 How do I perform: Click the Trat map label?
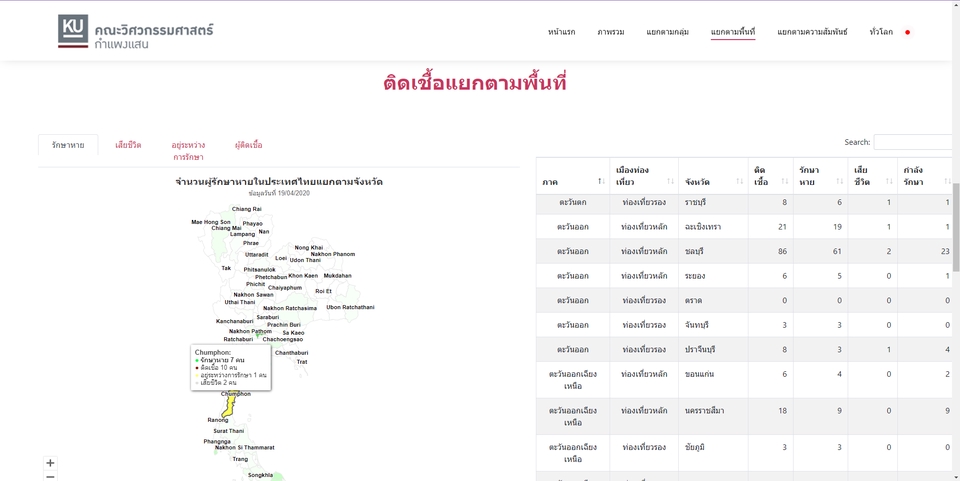click(302, 362)
